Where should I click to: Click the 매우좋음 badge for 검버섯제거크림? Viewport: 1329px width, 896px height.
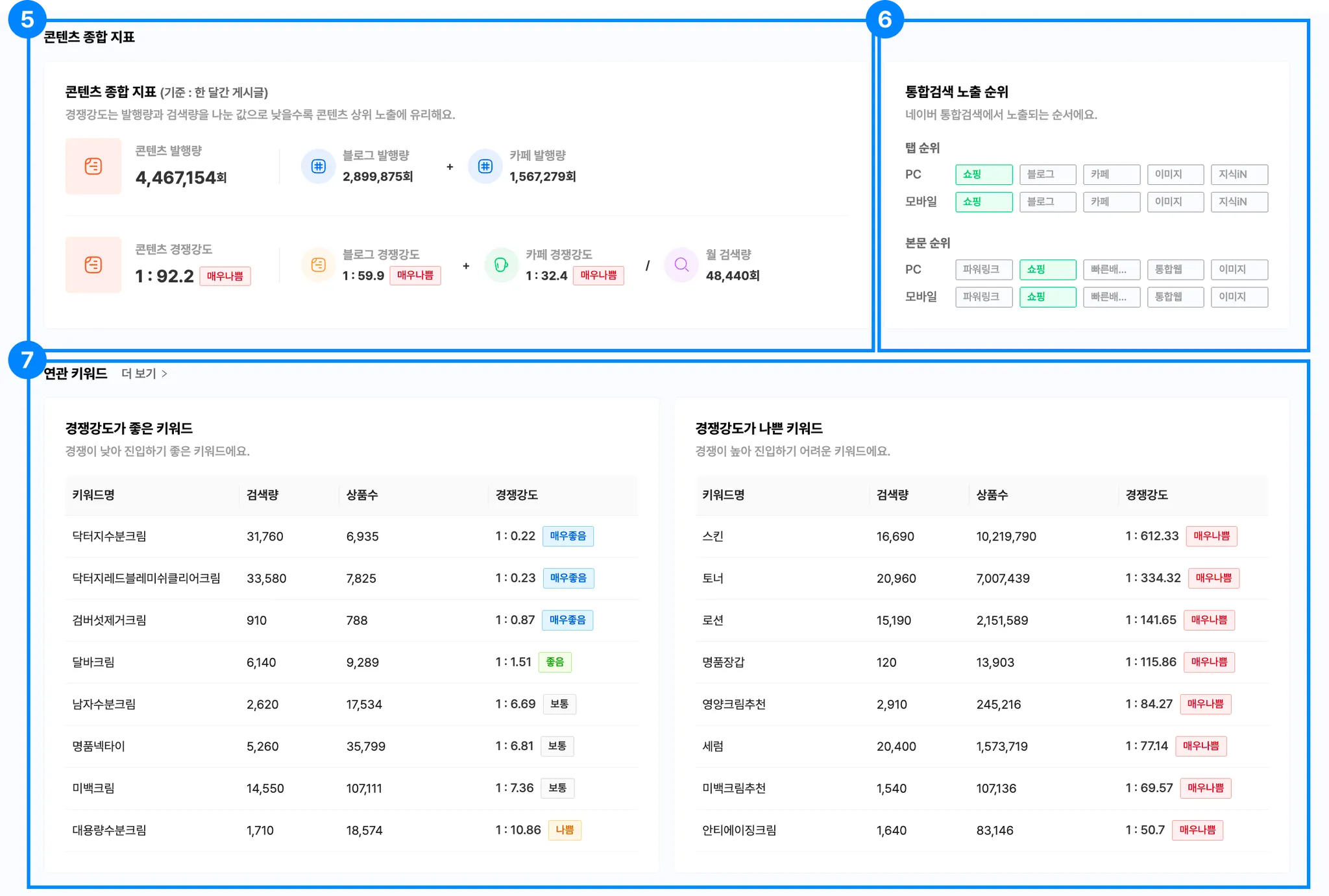(x=567, y=620)
